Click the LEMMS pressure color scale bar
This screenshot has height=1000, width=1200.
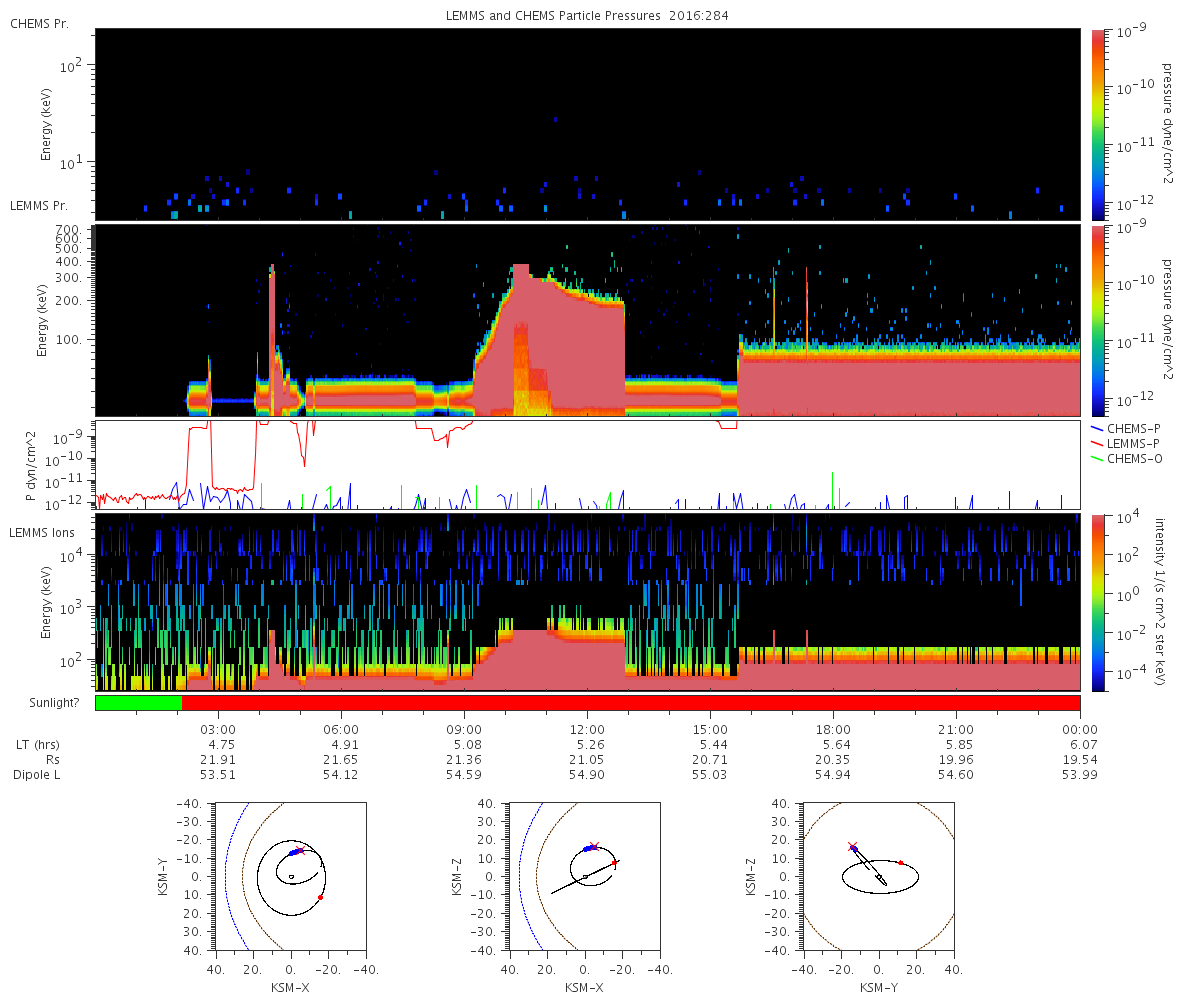(x=1098, y=320)
